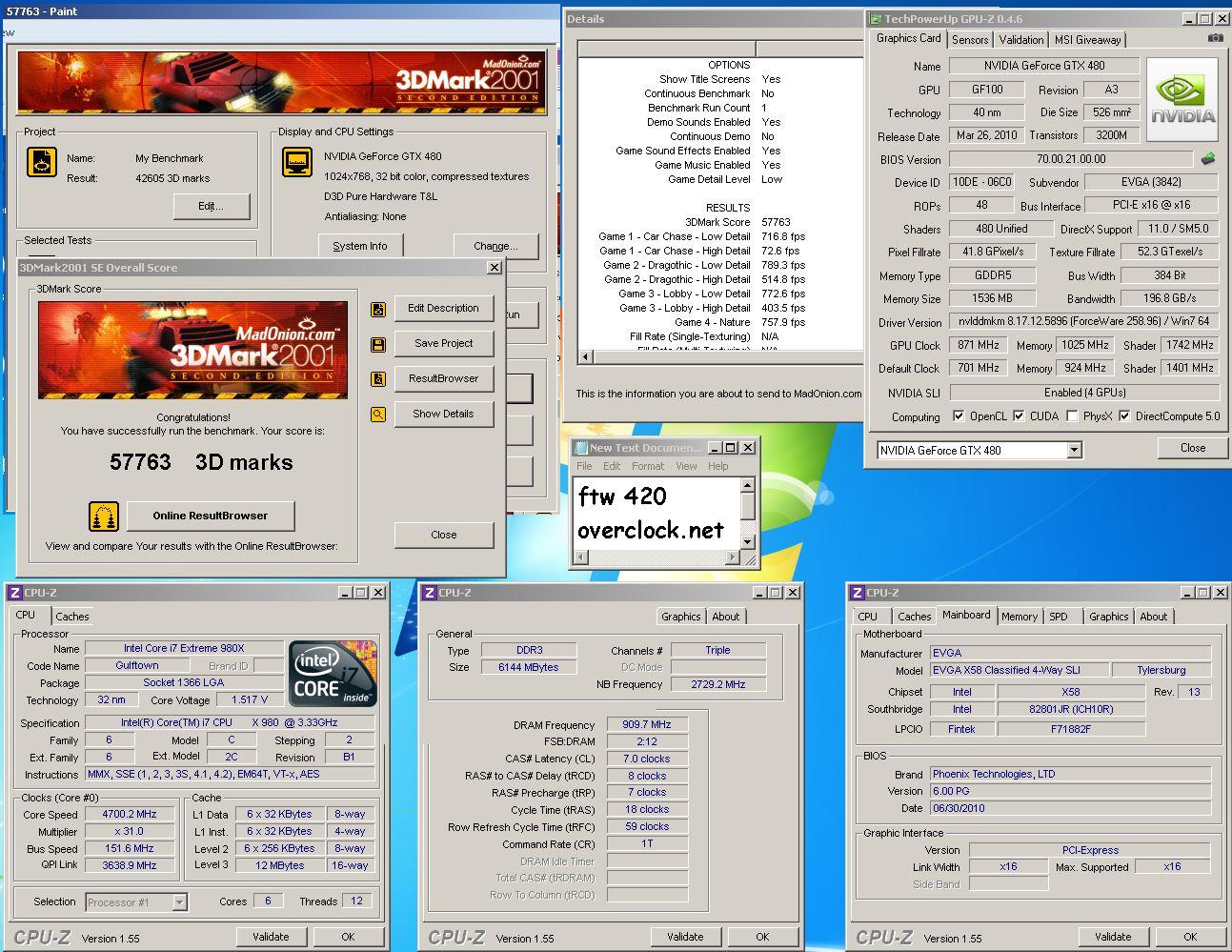Screen dimensions: 1232x952
Task: Click the Edit... button in Project
Action: 212,206
